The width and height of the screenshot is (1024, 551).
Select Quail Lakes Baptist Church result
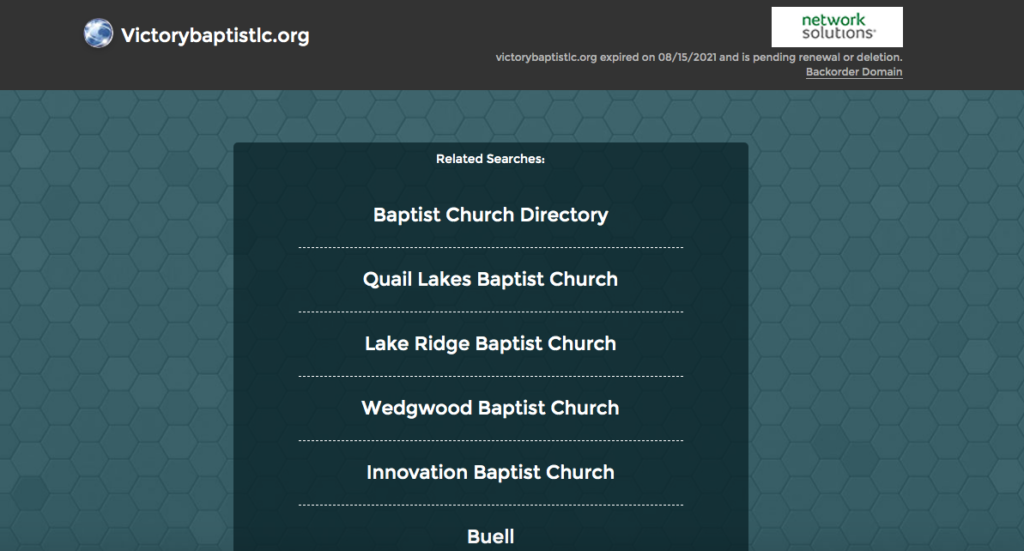(490, 279)
